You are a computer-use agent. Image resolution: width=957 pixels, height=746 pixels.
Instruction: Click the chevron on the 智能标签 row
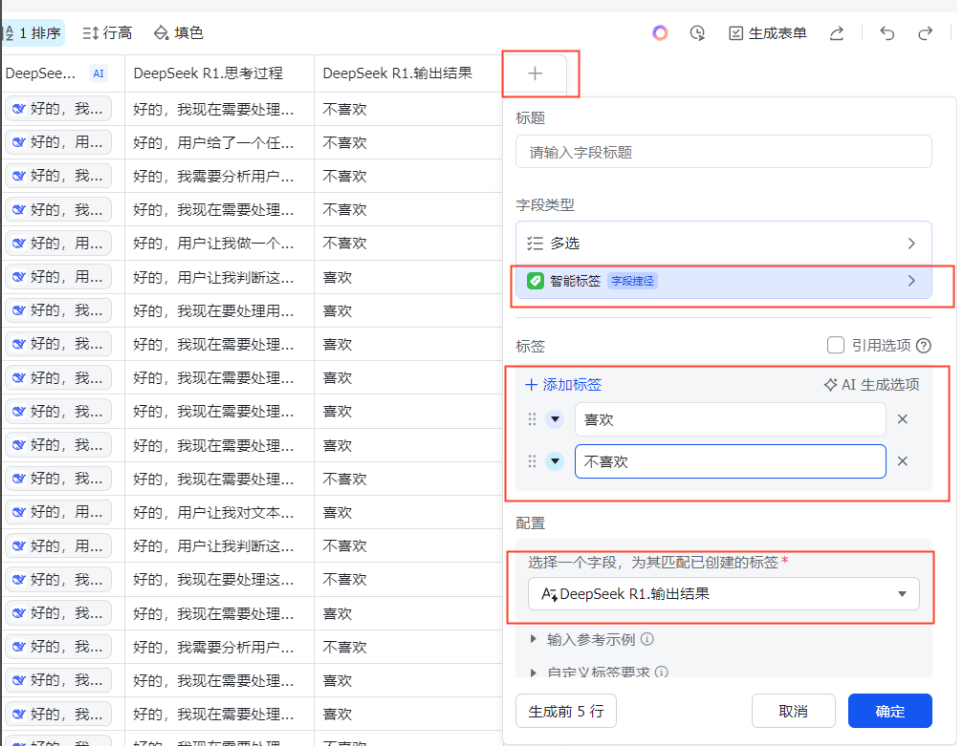pyautogui.click(x=911, y=281)
